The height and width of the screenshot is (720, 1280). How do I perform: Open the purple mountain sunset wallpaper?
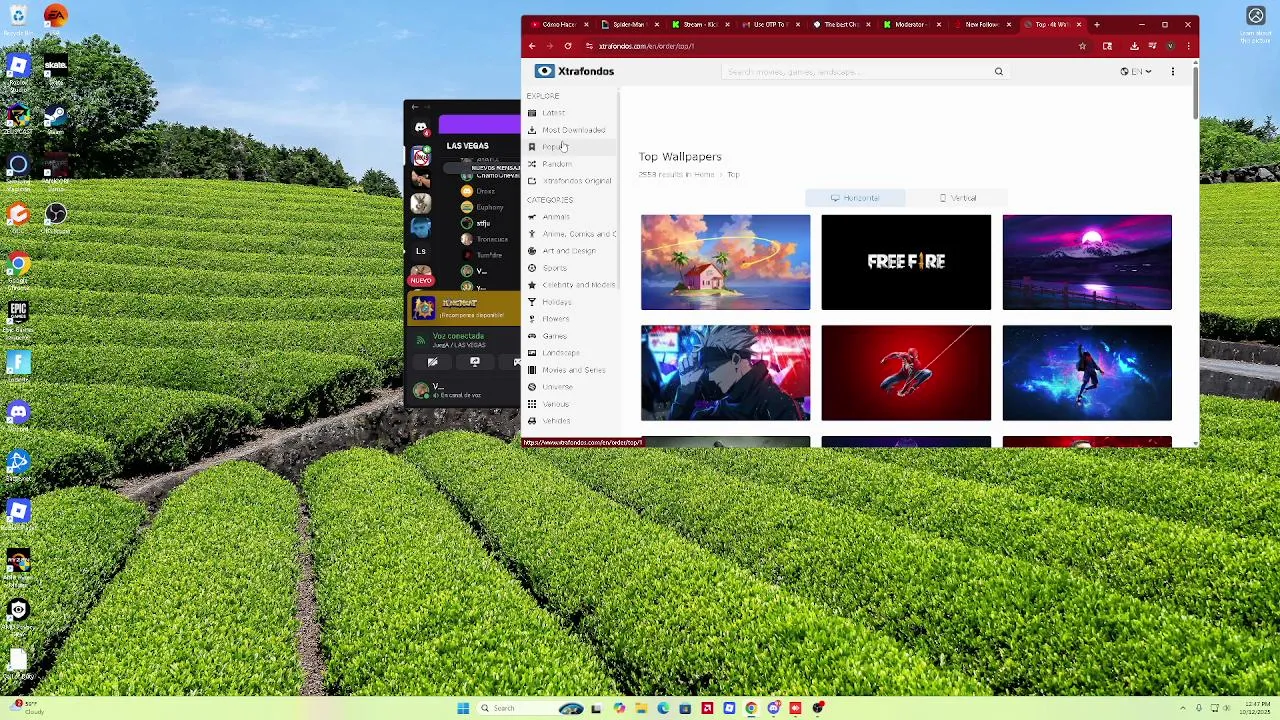click(x=1087, y=262)
